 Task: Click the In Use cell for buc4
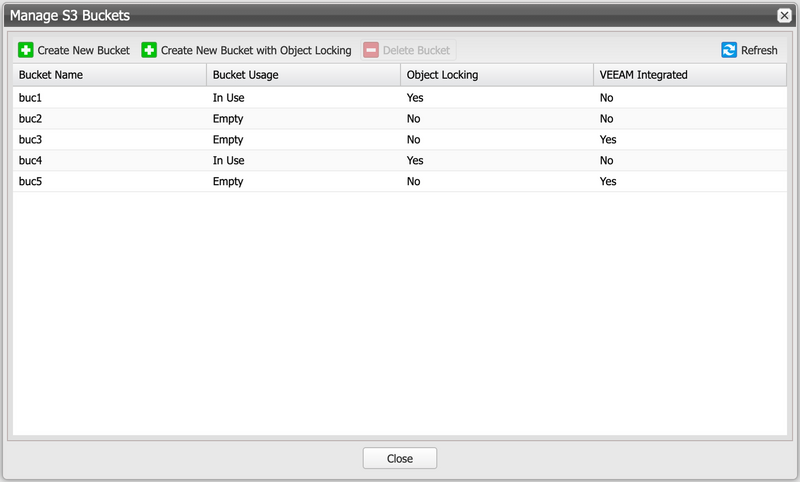tap(229, 161)
